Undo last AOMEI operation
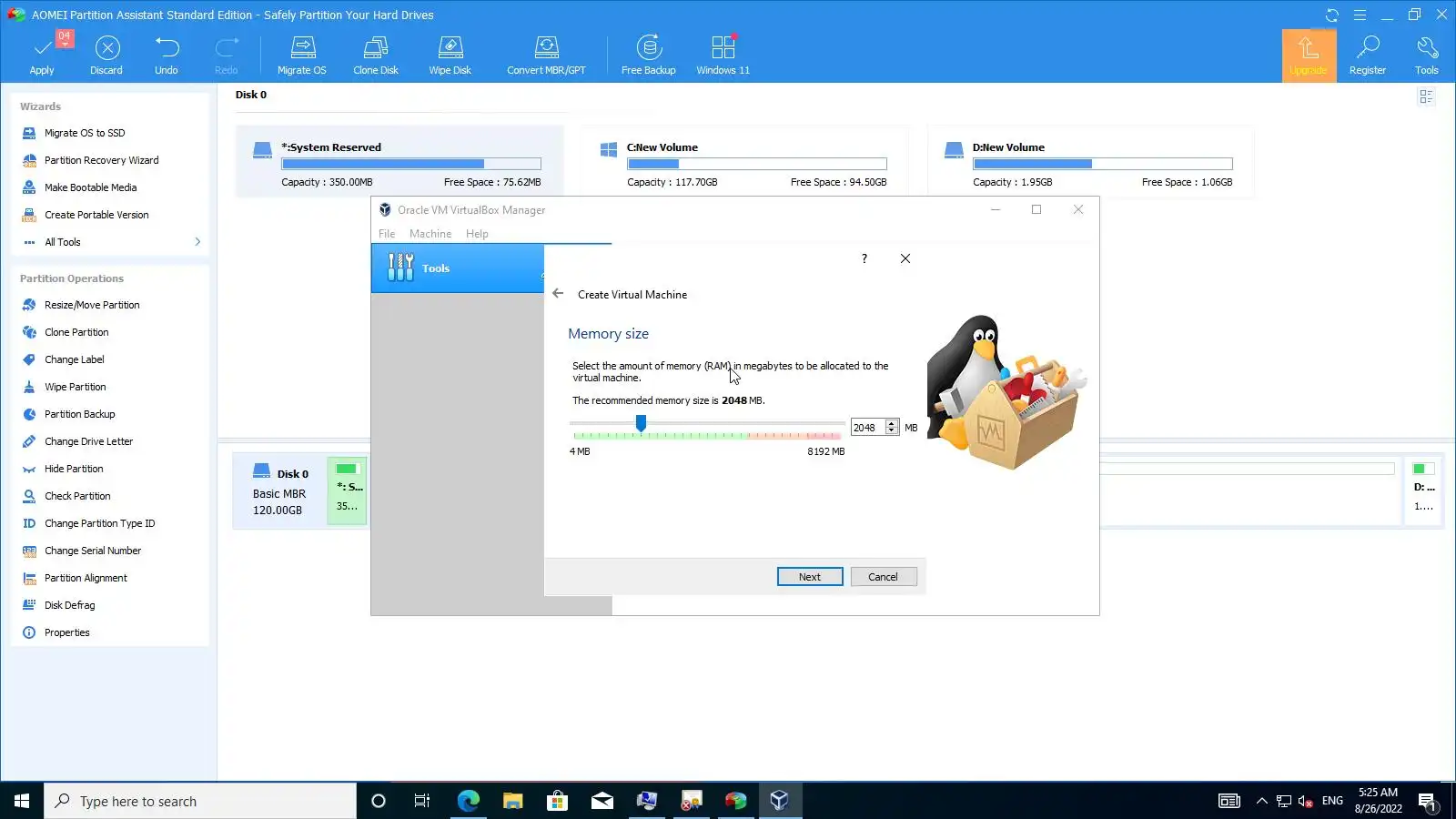1456x819 pixels. [x=167, y=56]
